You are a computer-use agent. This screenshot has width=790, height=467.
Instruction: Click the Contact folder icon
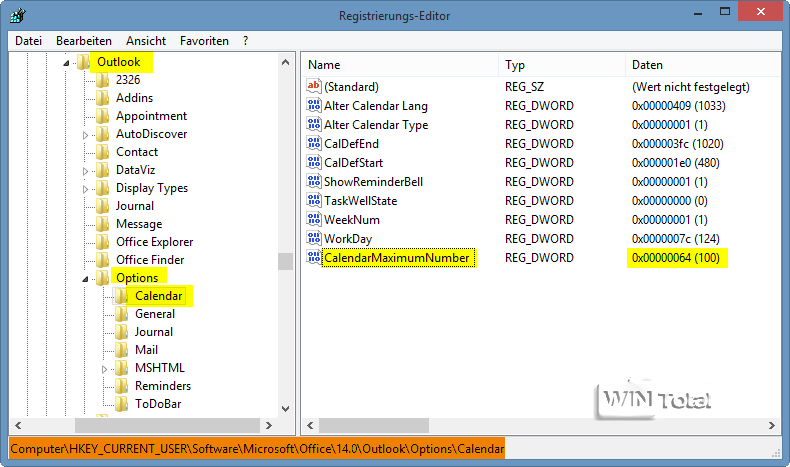coord(103,152)
